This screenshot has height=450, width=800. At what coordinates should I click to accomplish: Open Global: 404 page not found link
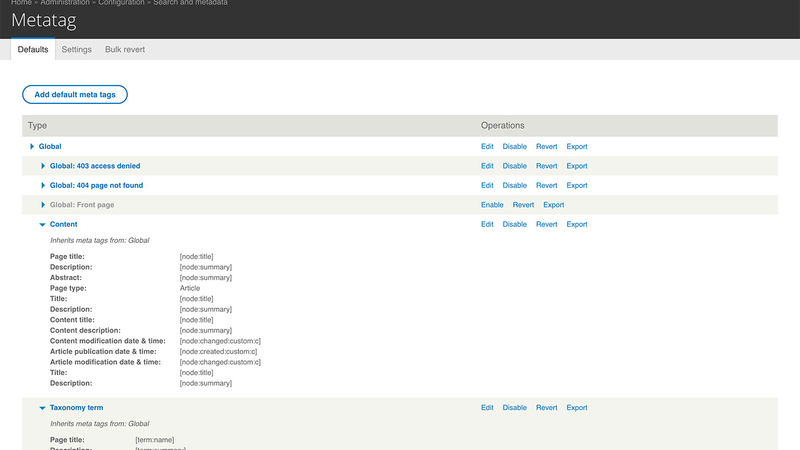pyautogui.click(x=96, y=185)
